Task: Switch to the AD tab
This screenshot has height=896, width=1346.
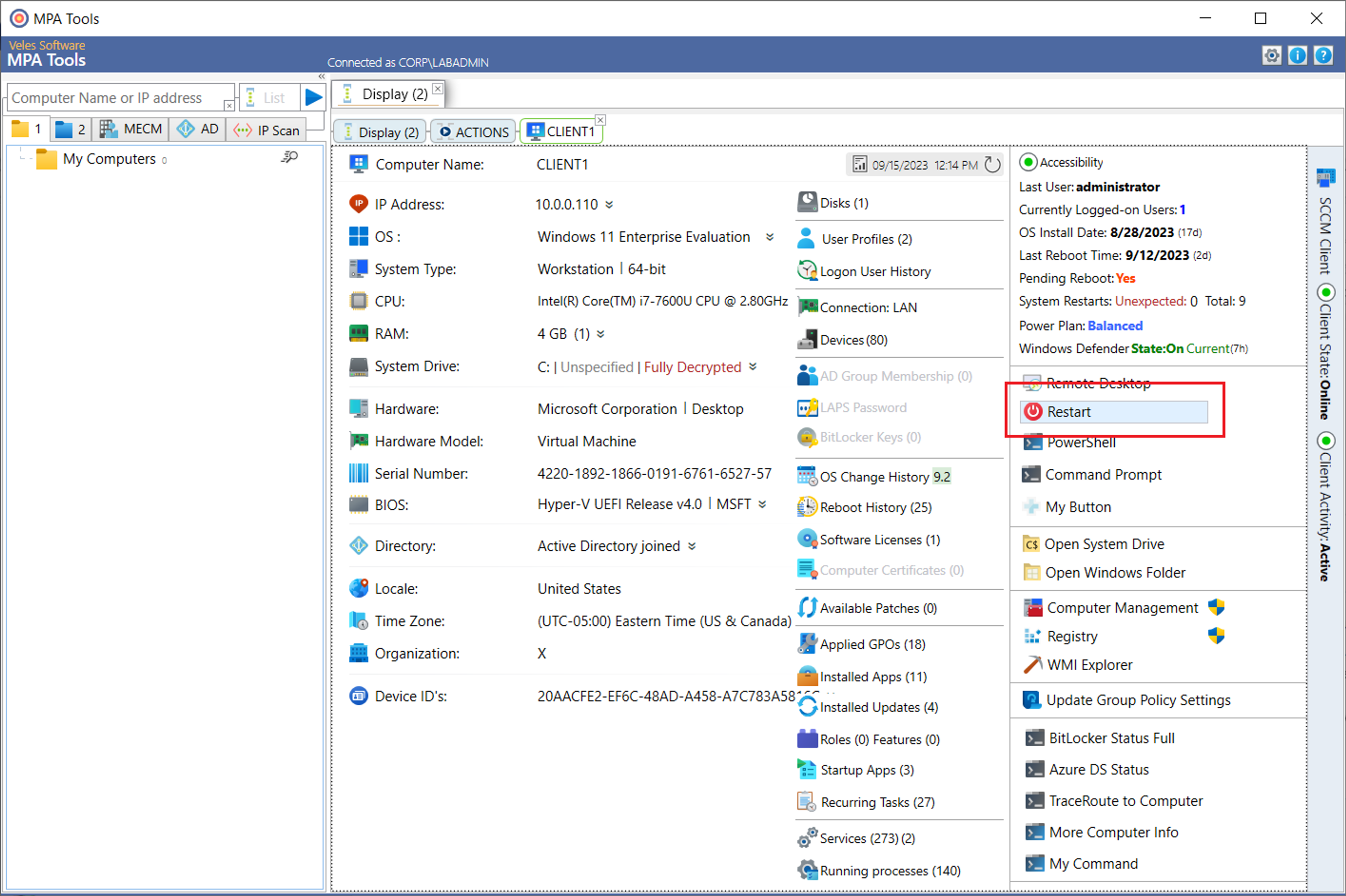Action: click(198, 129)
